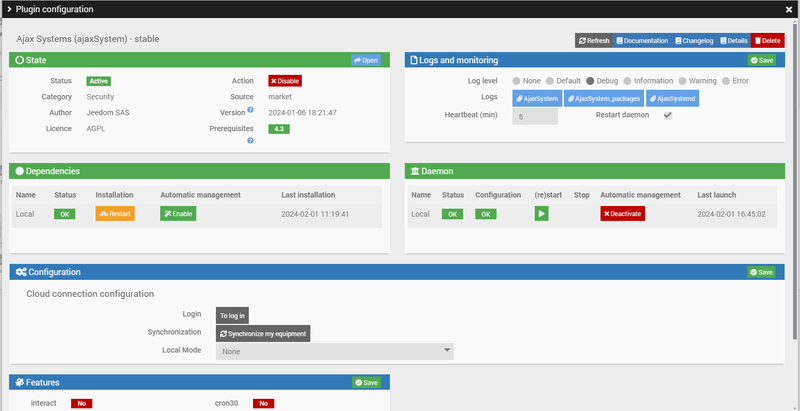
Task: Click the Dependencies header icon
Action: pos(19,171)
